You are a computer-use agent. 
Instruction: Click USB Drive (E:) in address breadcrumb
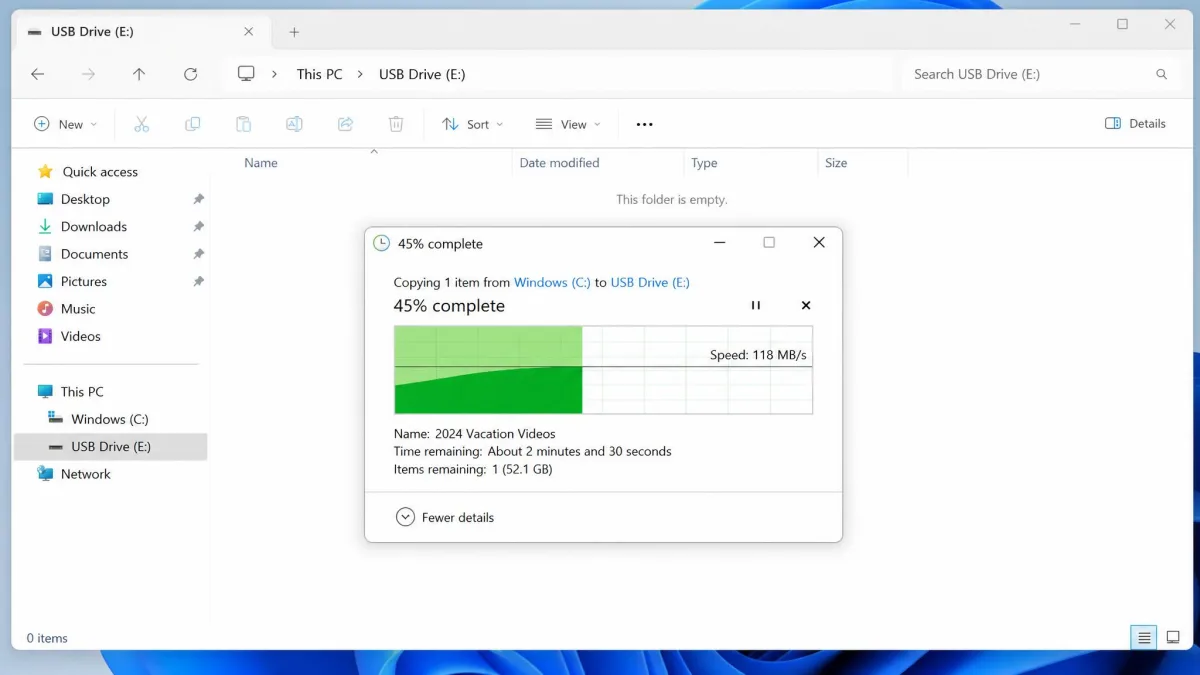coord(422,74)
